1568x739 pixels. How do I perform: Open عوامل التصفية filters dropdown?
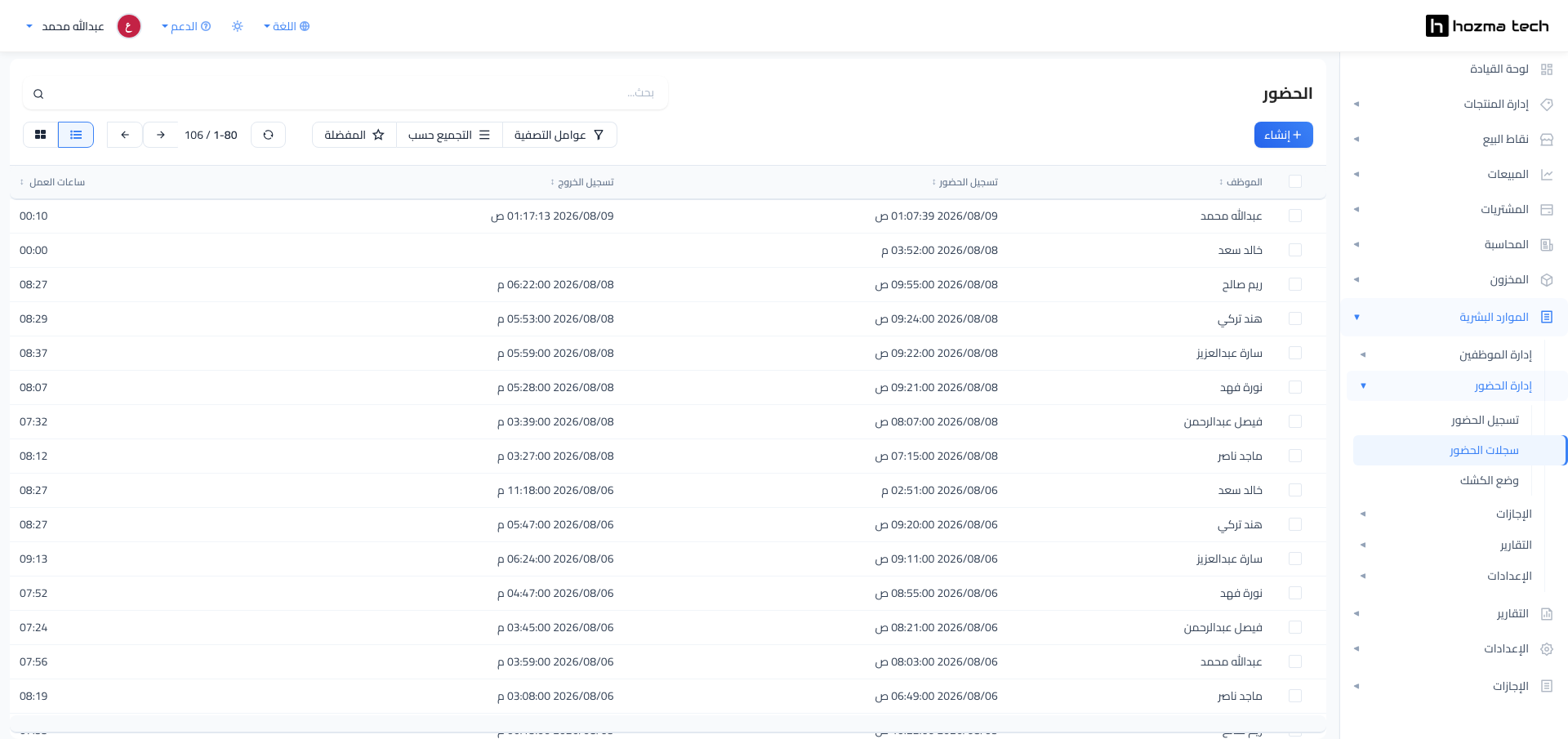[559, 135]
